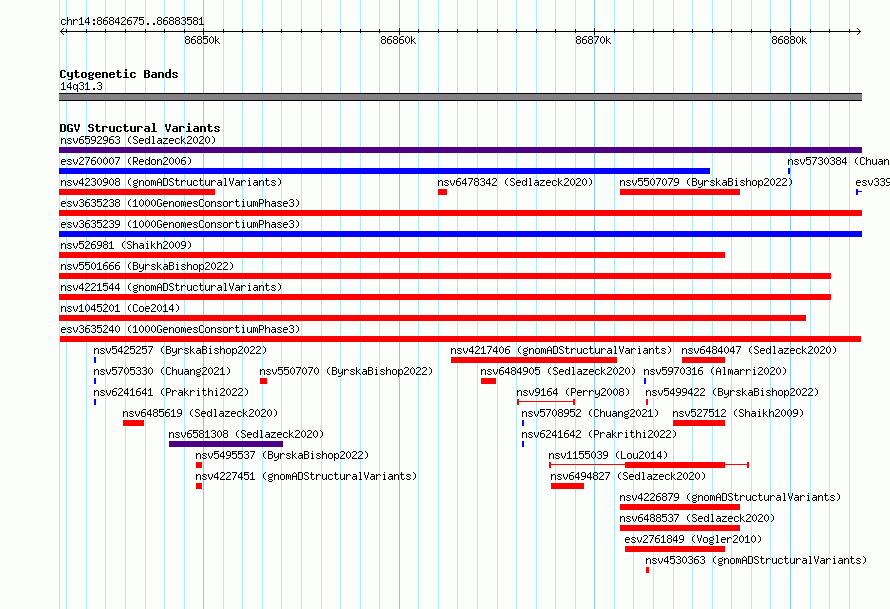Screen dimensions: 890x609
Task: Open the nsv5730384 variant label
Action: (838, 161)
